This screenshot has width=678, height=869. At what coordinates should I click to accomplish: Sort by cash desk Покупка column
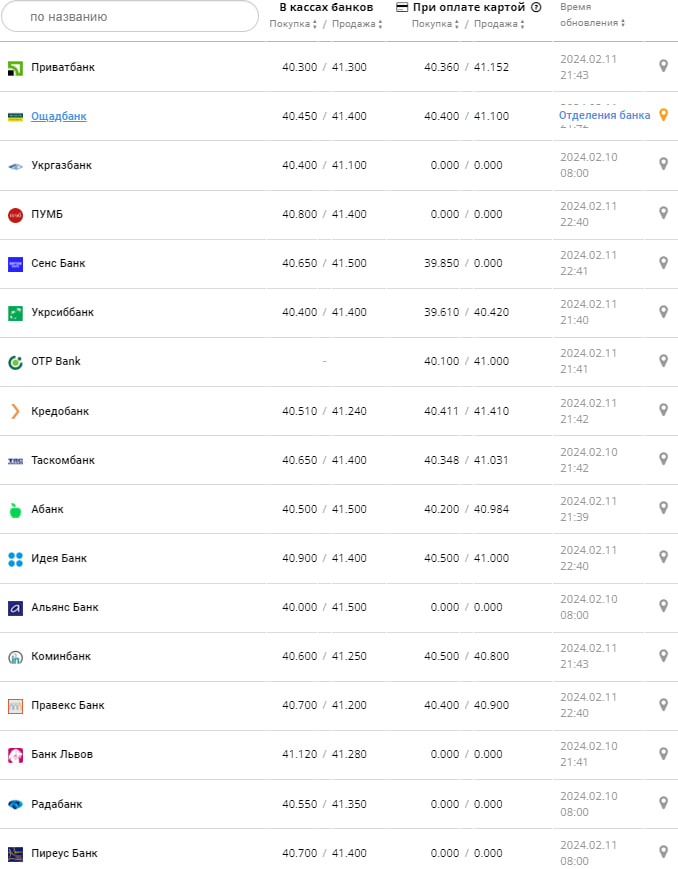(292, 24)
